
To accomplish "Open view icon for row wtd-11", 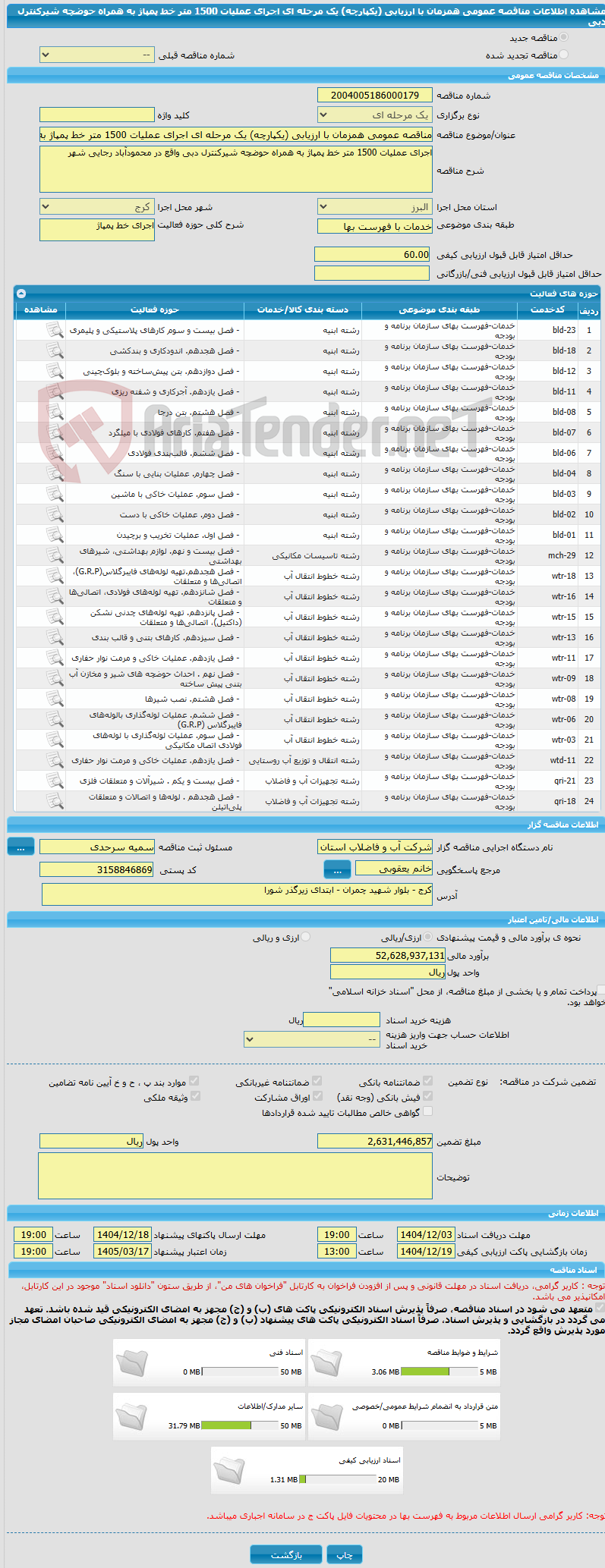I will point(55,760).
